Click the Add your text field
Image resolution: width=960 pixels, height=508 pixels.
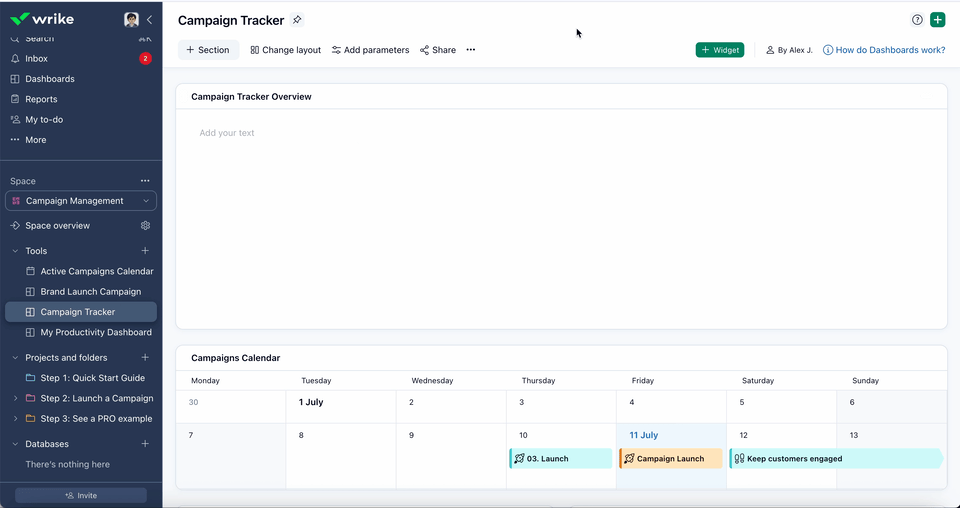[227, 133]
